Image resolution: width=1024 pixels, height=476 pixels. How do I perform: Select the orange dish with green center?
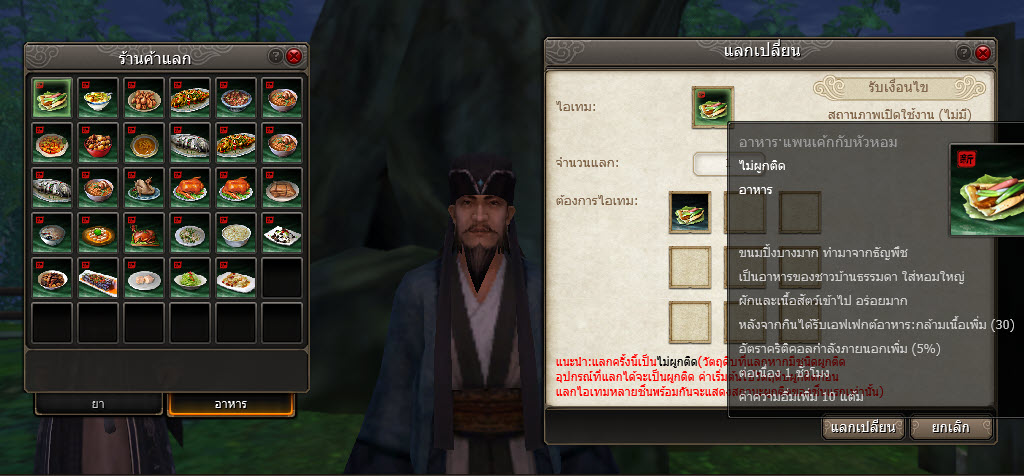(98, 233)
